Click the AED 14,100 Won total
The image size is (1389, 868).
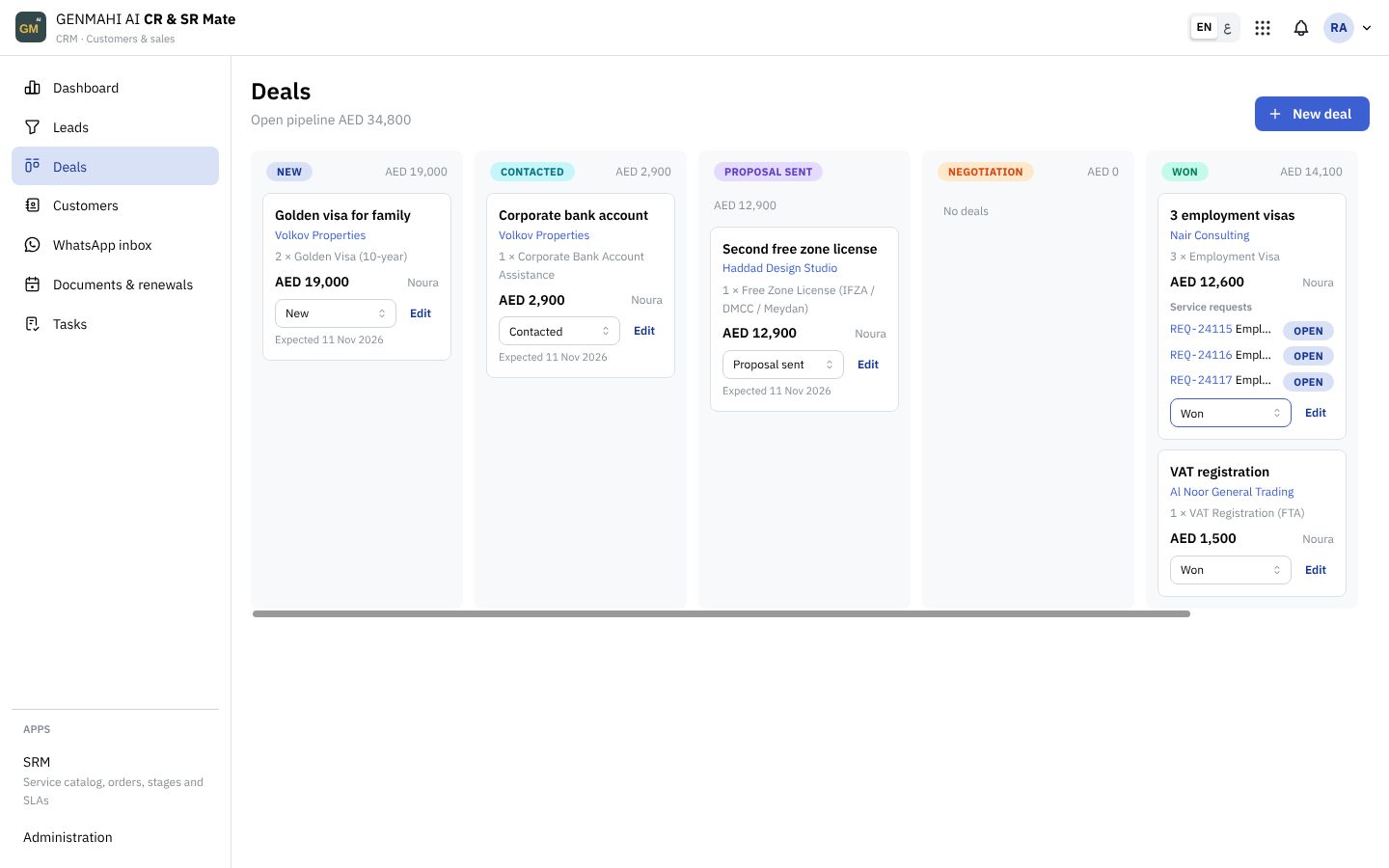pos(1311,172)
